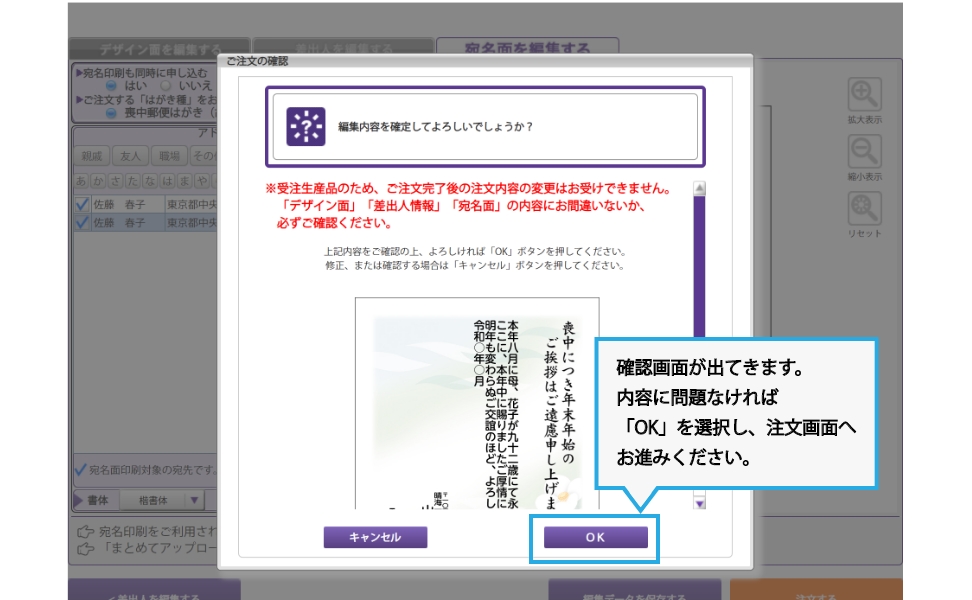Confirm the order by clicking OK
Screen dimensions: 972x600
pos(596,537)
